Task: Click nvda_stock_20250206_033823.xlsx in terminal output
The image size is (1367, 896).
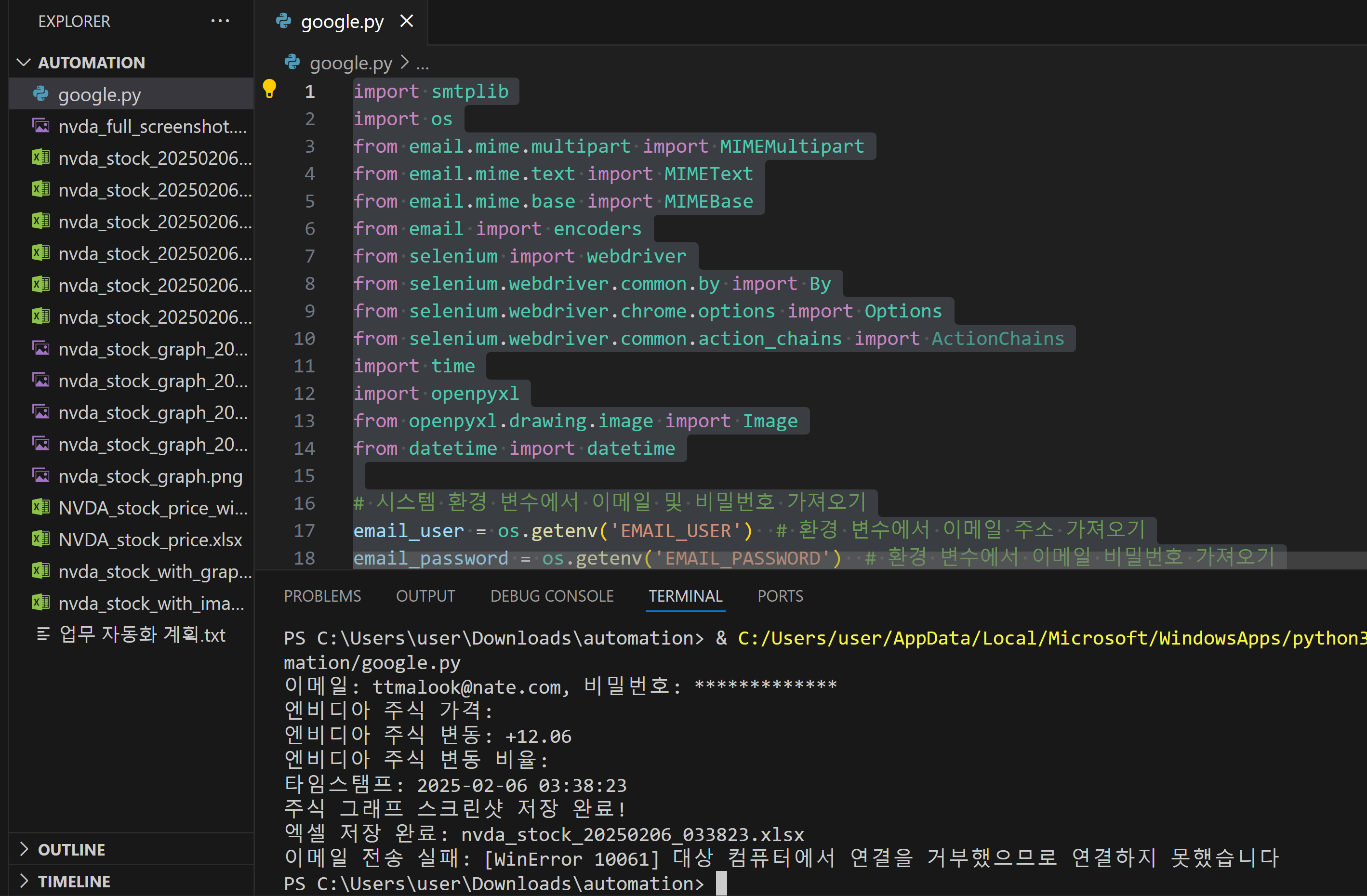Action: [632, 834]
